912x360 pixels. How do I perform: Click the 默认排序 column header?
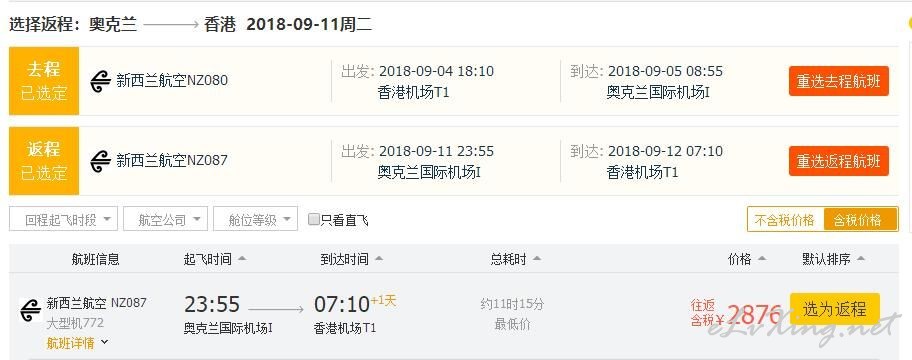826,259
